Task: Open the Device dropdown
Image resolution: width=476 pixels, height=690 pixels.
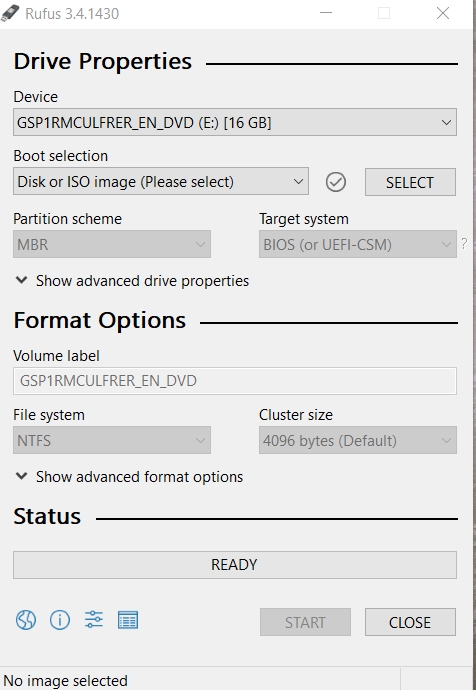Action: pos(234,122)
